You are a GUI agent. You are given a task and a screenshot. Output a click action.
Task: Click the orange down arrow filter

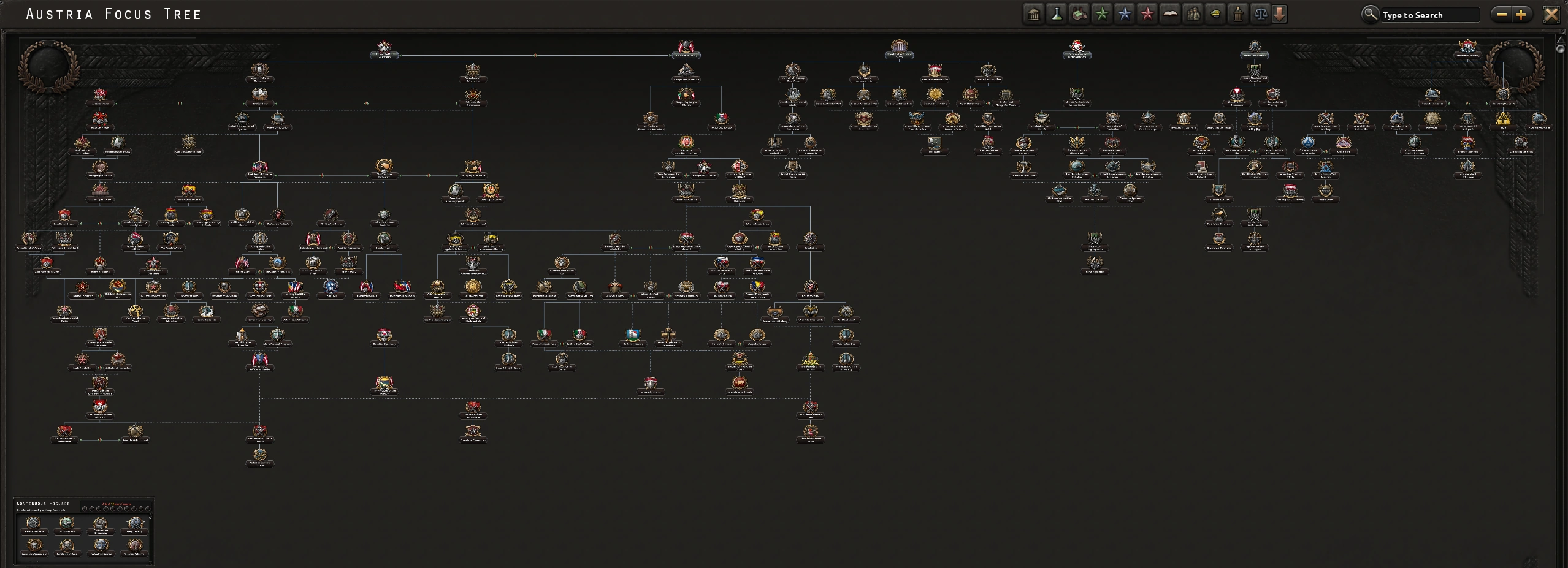(x=1279, y=14)
